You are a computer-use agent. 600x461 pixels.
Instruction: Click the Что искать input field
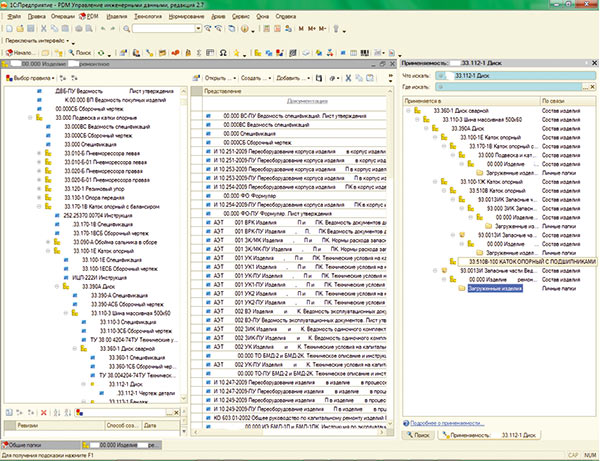point(515,73)
